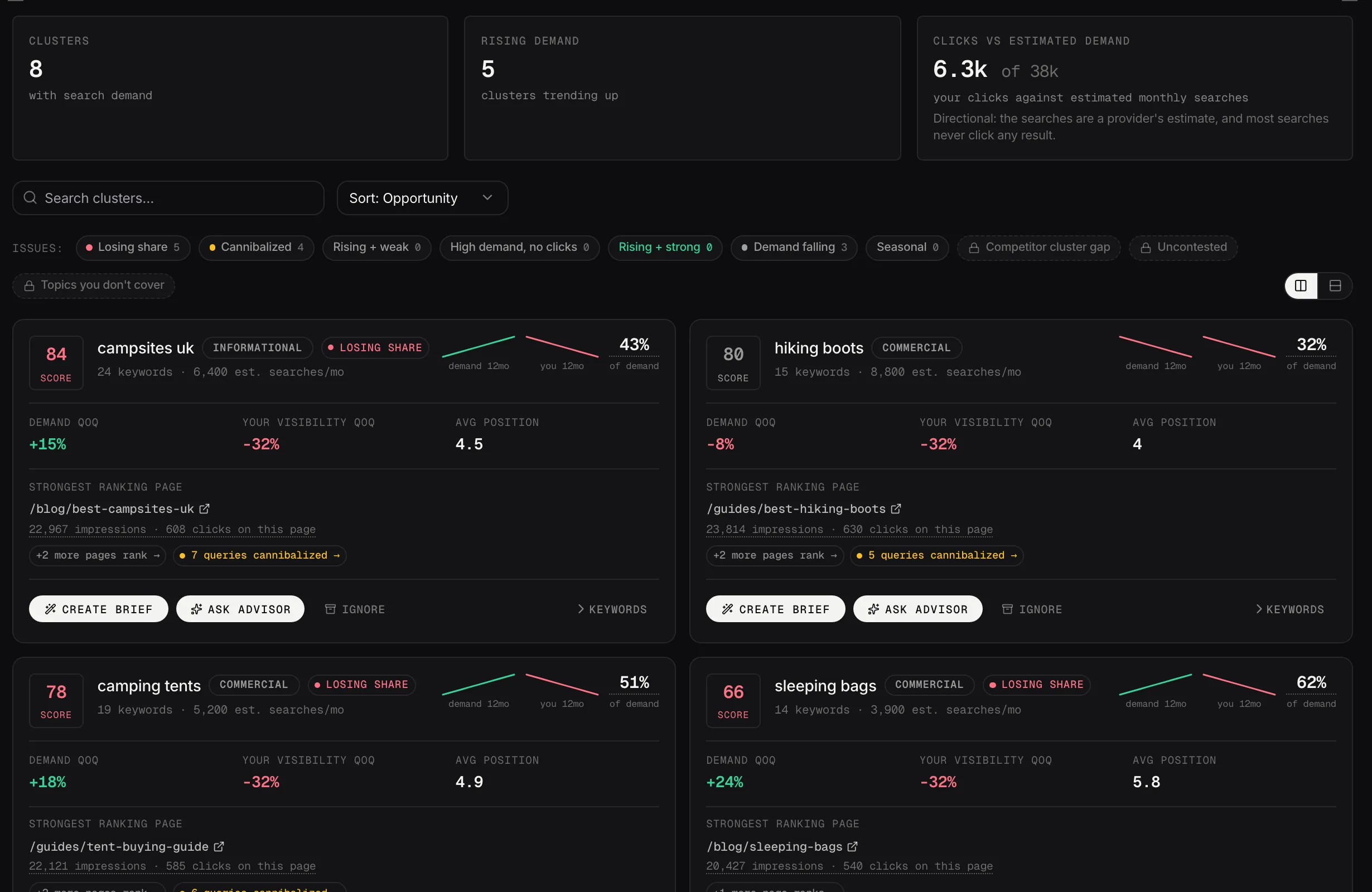The width and height of the screenshot is (1372, 892).
Task: Toggle the Seasonal filter chip
Action: pyautogui.click(x=907, y=248)
